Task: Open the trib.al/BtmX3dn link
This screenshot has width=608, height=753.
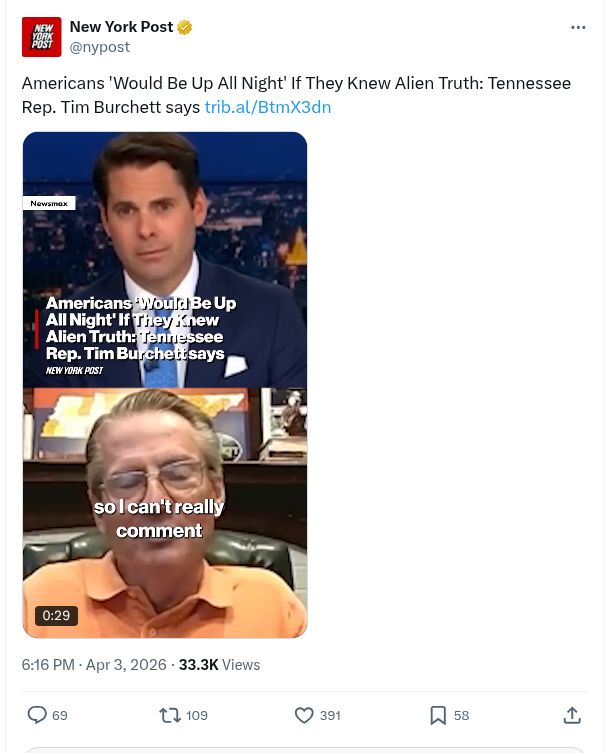Action: coord(268,107)
